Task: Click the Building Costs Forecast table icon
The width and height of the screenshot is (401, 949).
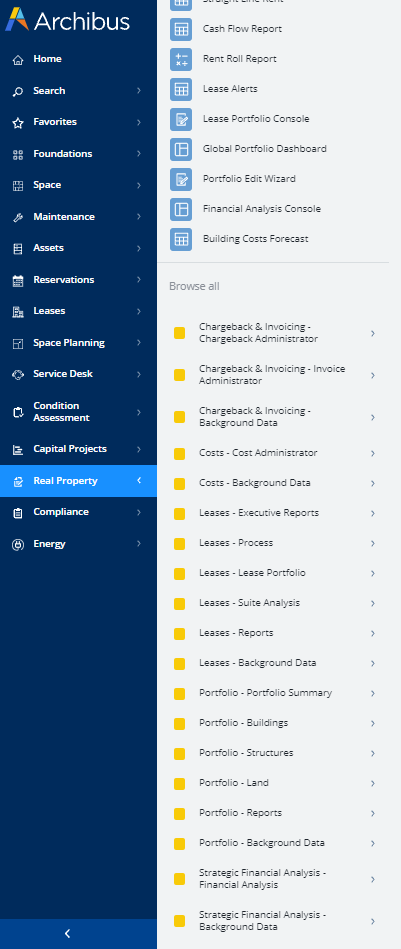Action: [x=181, y=239]
